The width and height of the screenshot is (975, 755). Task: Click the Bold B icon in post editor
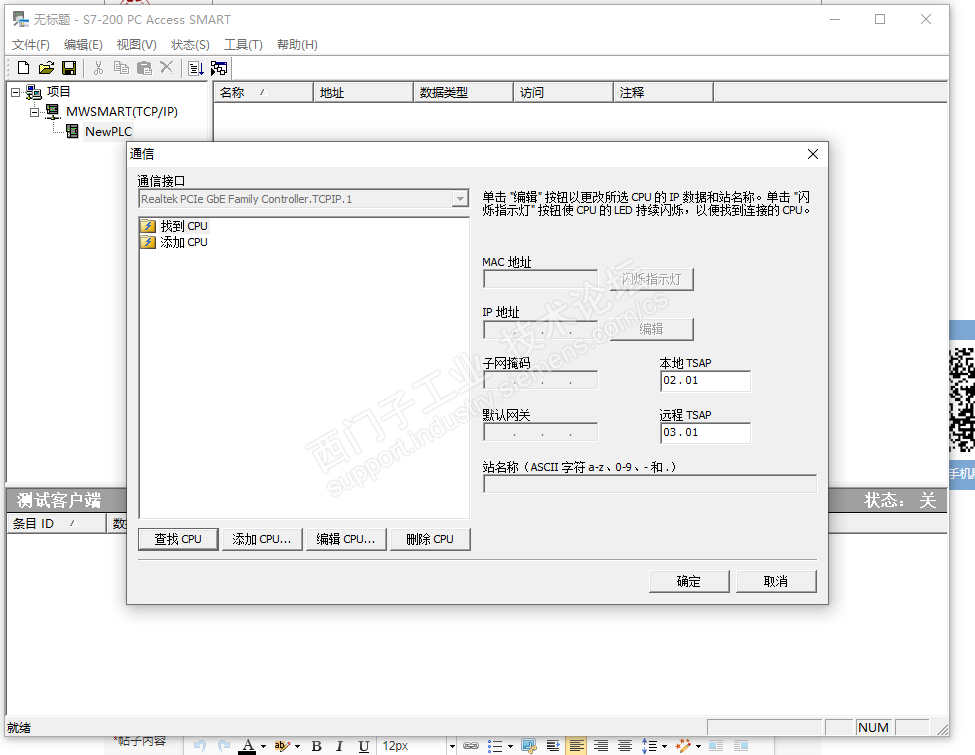[x=317, y=746]
